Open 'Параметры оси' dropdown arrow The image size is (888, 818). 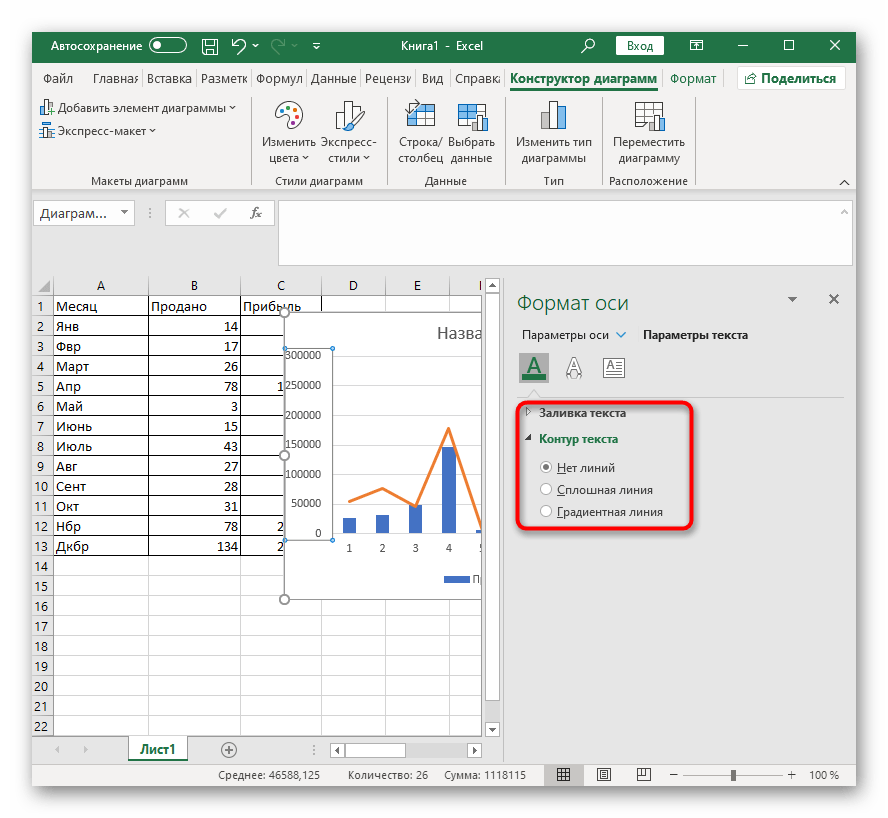click(x=621, y=335)
